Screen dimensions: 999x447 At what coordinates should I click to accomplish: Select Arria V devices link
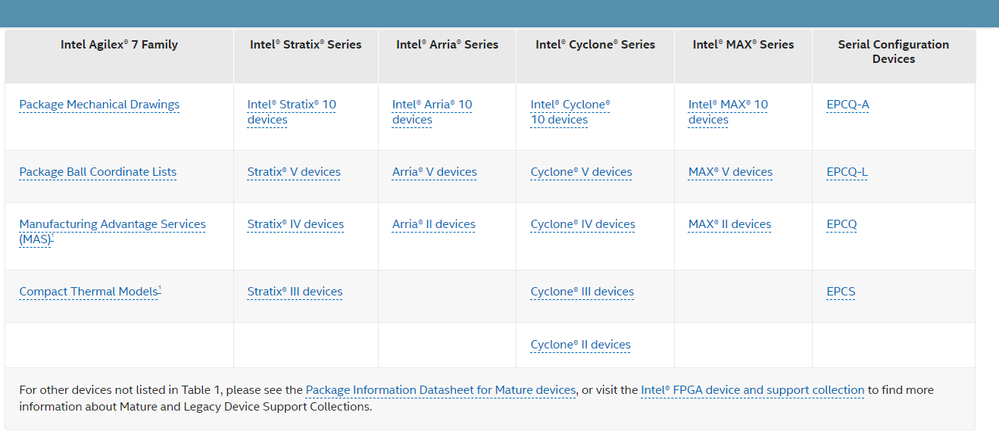pyautogui.click(x=434, y=172)
